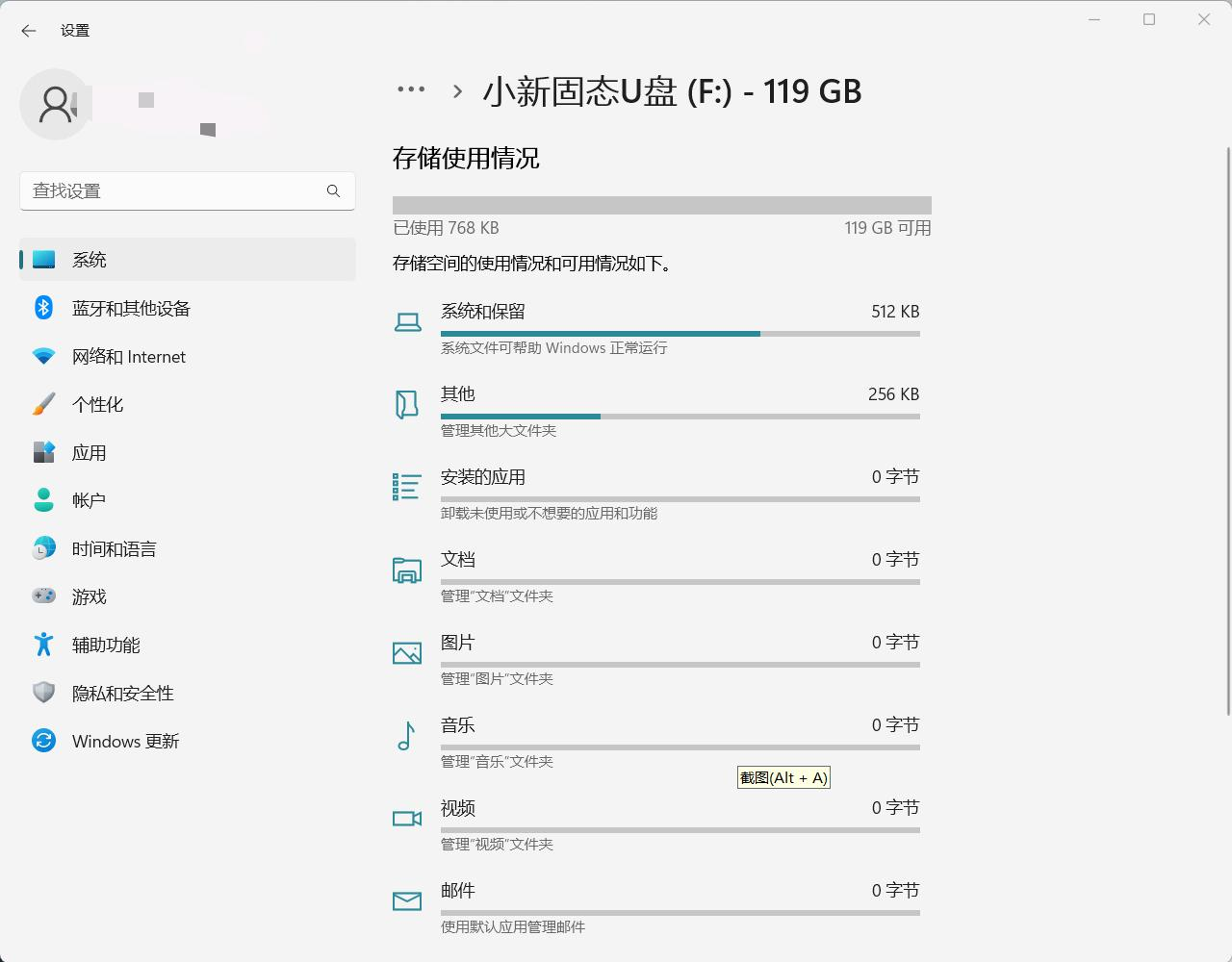This screenshot has width=1232, height=962.
Task: Click the 应用 apps icon in sidebar
Action: tap(44, 452)
